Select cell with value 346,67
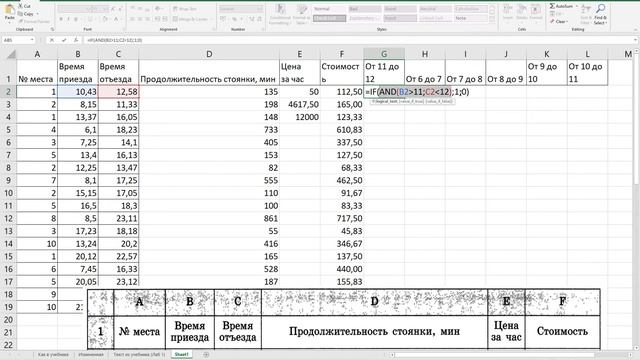The width and height of the screenshot is (640, 360). (342, 244)
